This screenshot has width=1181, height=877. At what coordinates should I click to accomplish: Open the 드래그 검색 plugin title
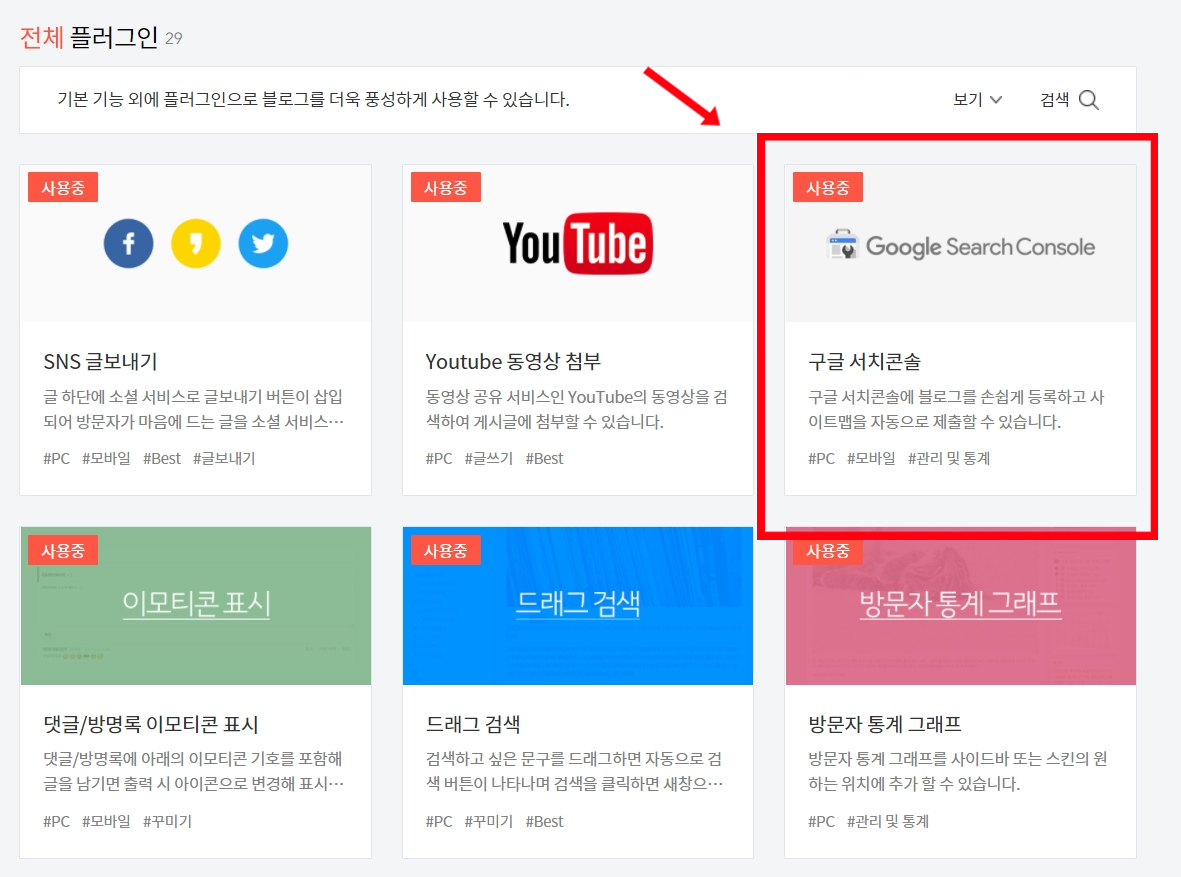473,724
